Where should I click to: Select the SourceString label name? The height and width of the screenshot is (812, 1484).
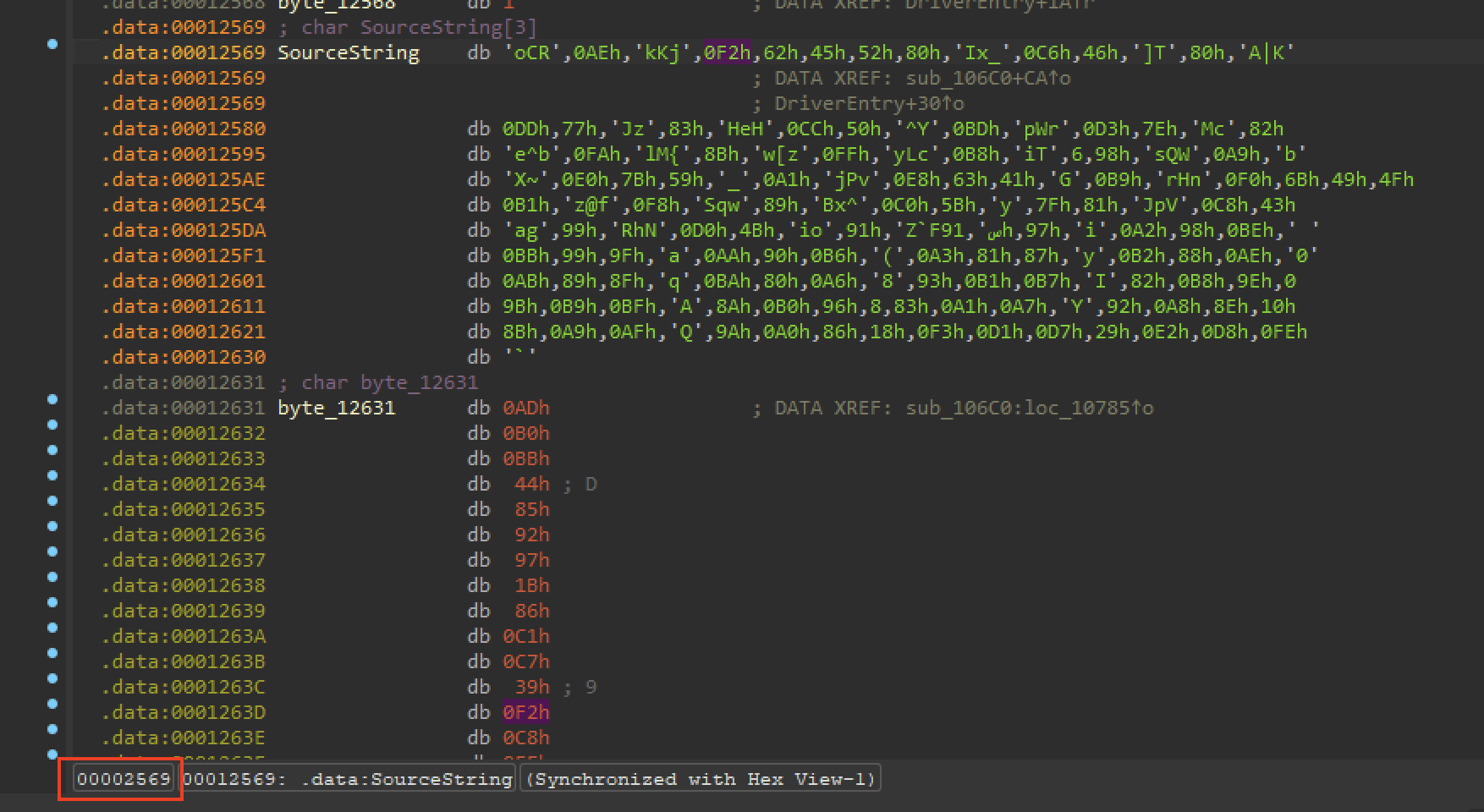pos(349,52)
